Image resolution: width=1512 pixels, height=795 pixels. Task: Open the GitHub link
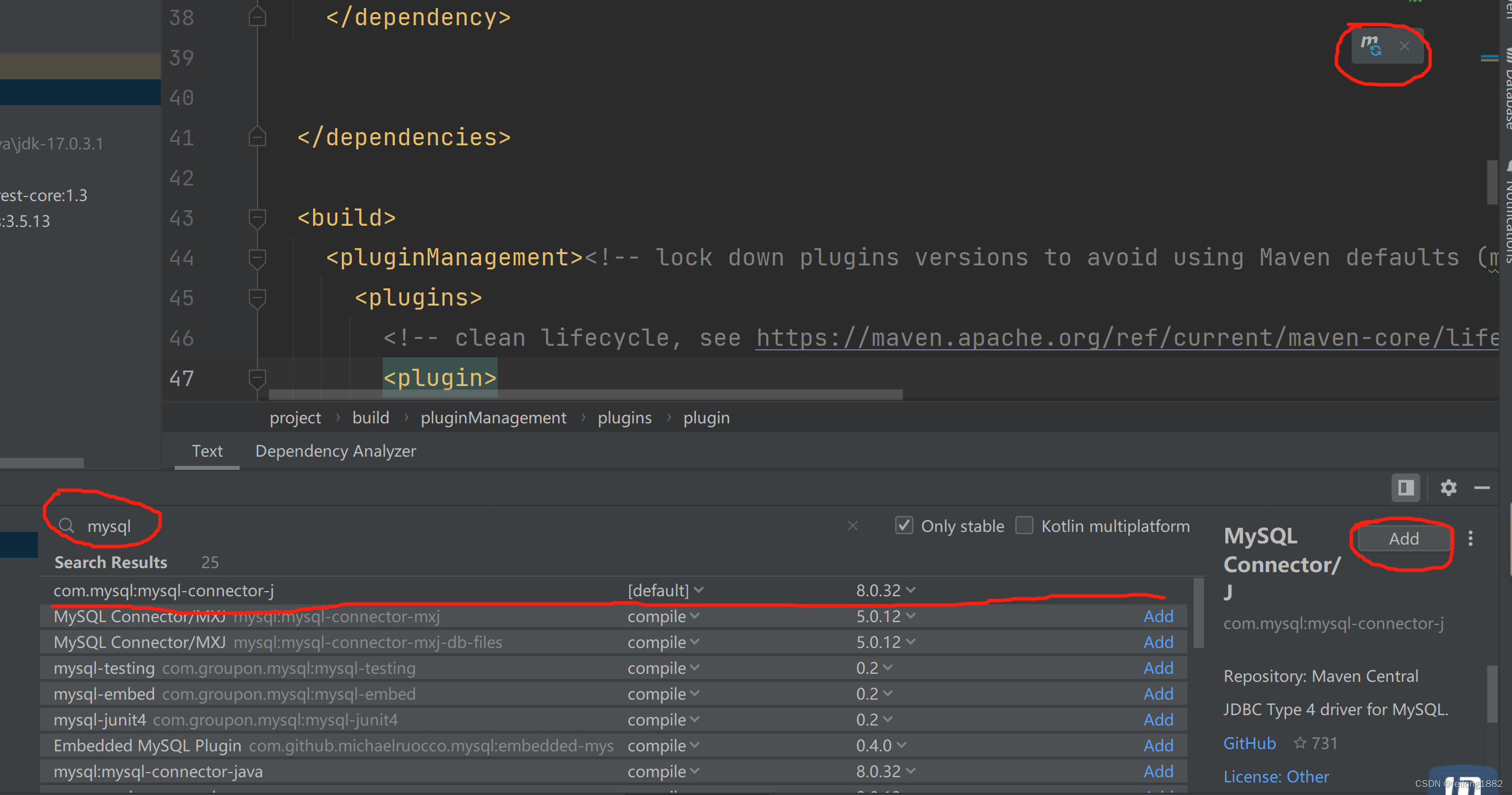click(1249, 743)
